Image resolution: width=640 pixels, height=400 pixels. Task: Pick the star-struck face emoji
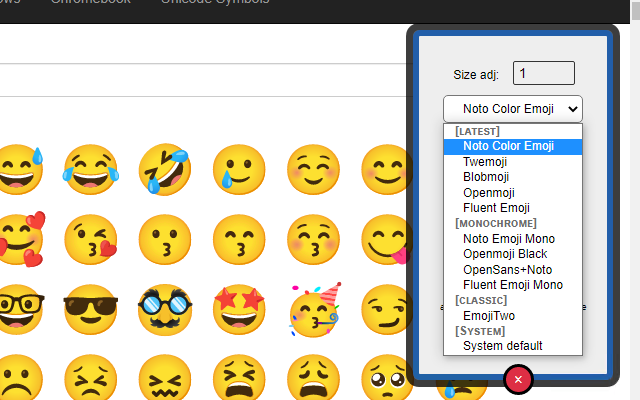point(239,310)
